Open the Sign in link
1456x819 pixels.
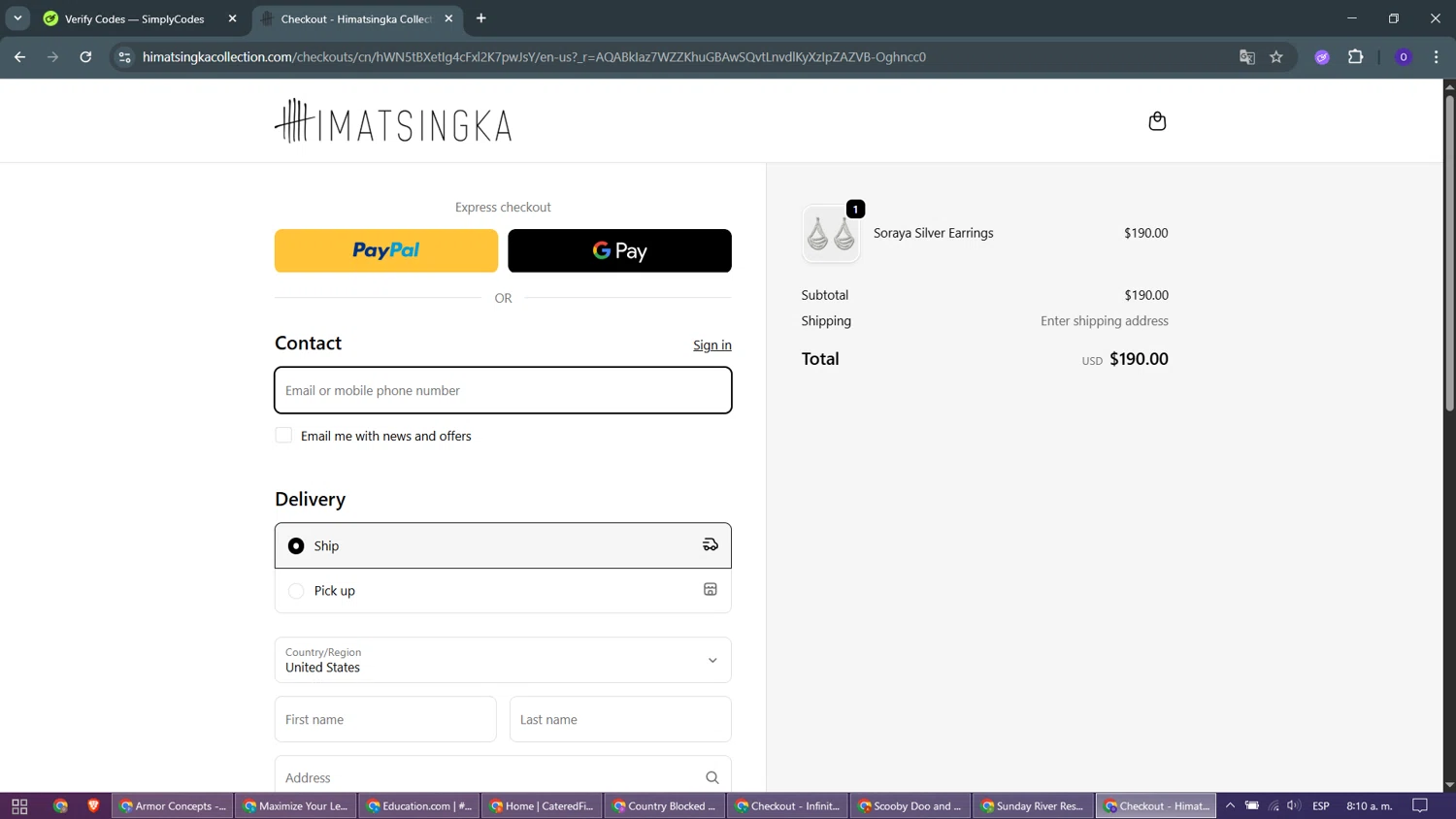712,345
